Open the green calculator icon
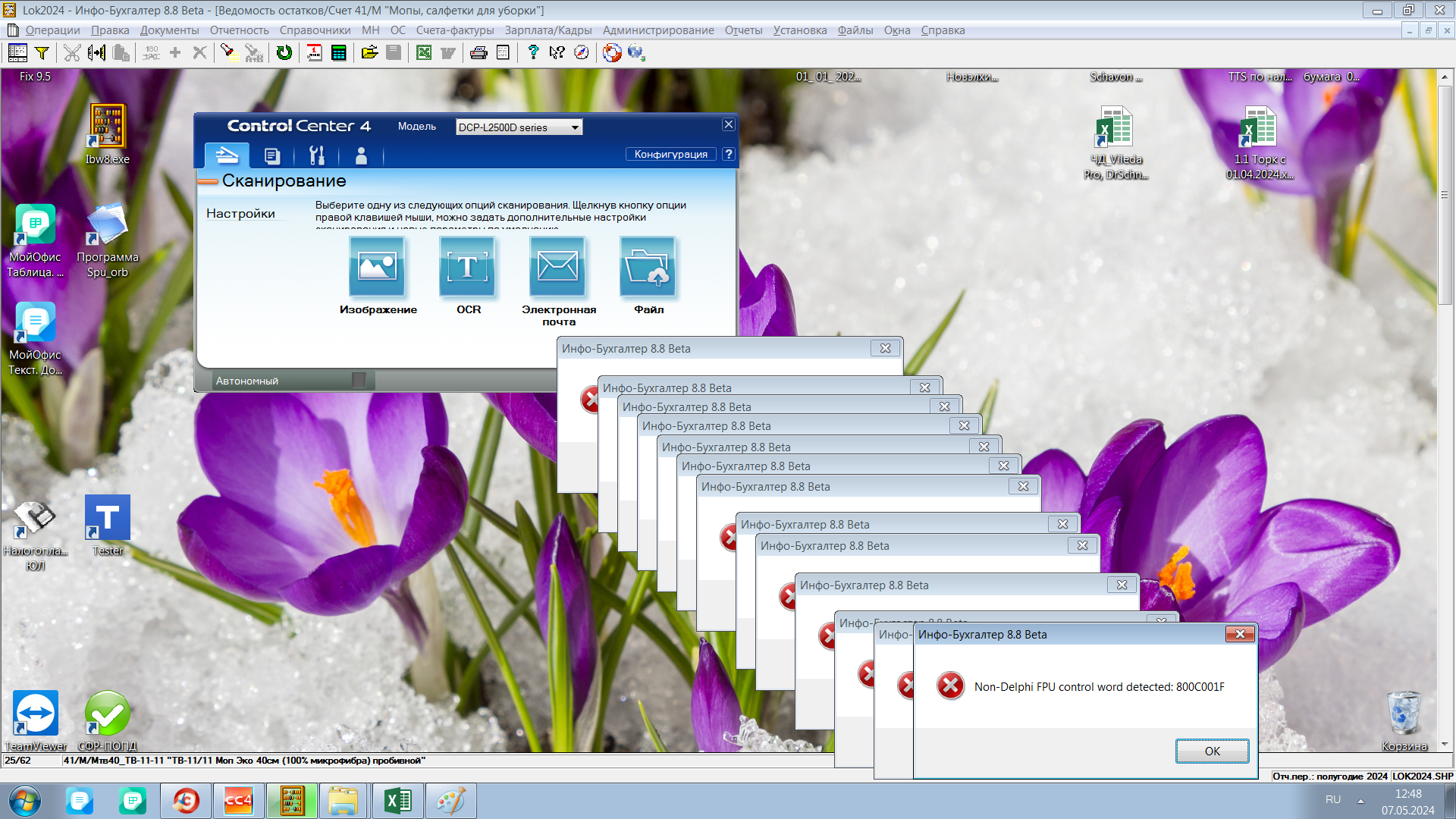The height and width of the screenshot is (819, 1456). (339, 52)
